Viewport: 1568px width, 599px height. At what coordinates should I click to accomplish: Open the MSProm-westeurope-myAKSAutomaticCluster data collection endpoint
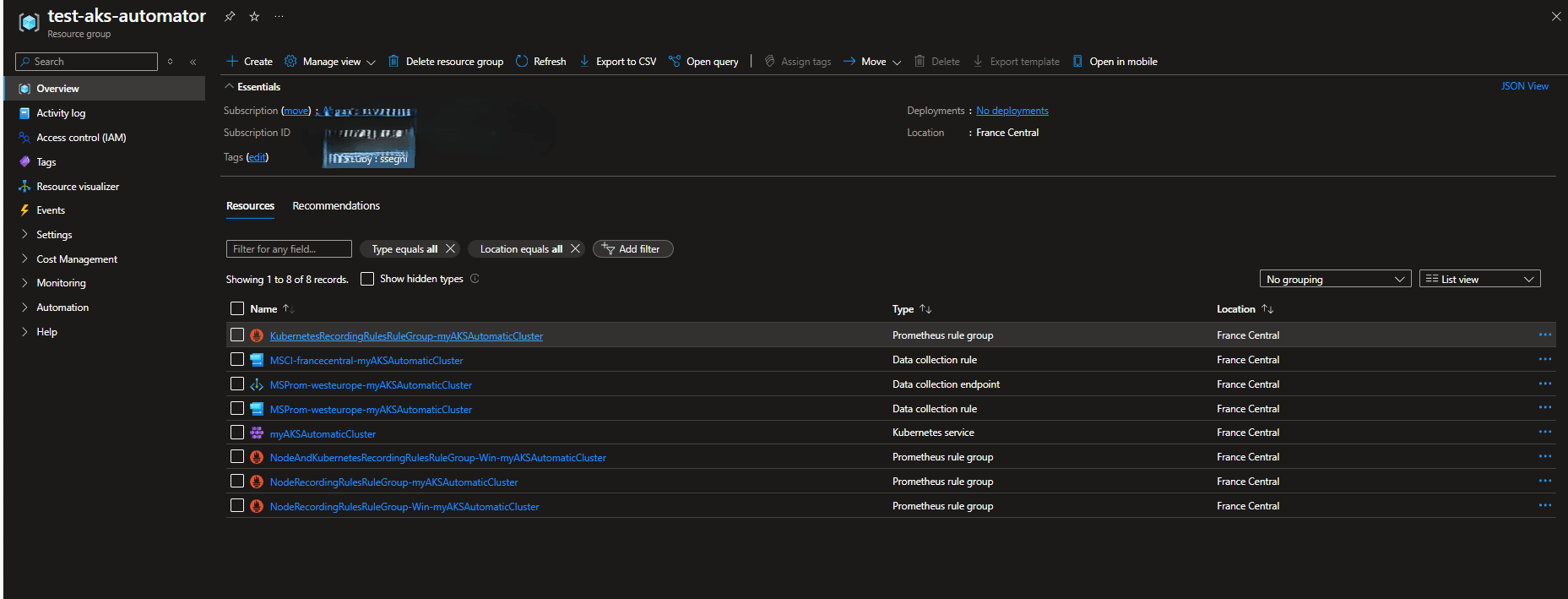tap(371, 385)
